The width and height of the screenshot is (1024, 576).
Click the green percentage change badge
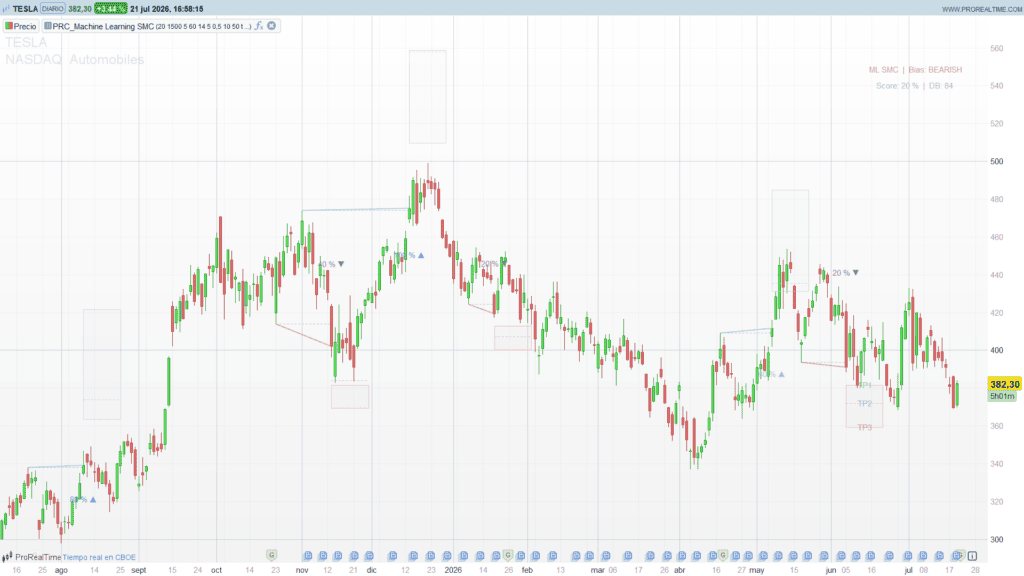(x=110, y=8)
